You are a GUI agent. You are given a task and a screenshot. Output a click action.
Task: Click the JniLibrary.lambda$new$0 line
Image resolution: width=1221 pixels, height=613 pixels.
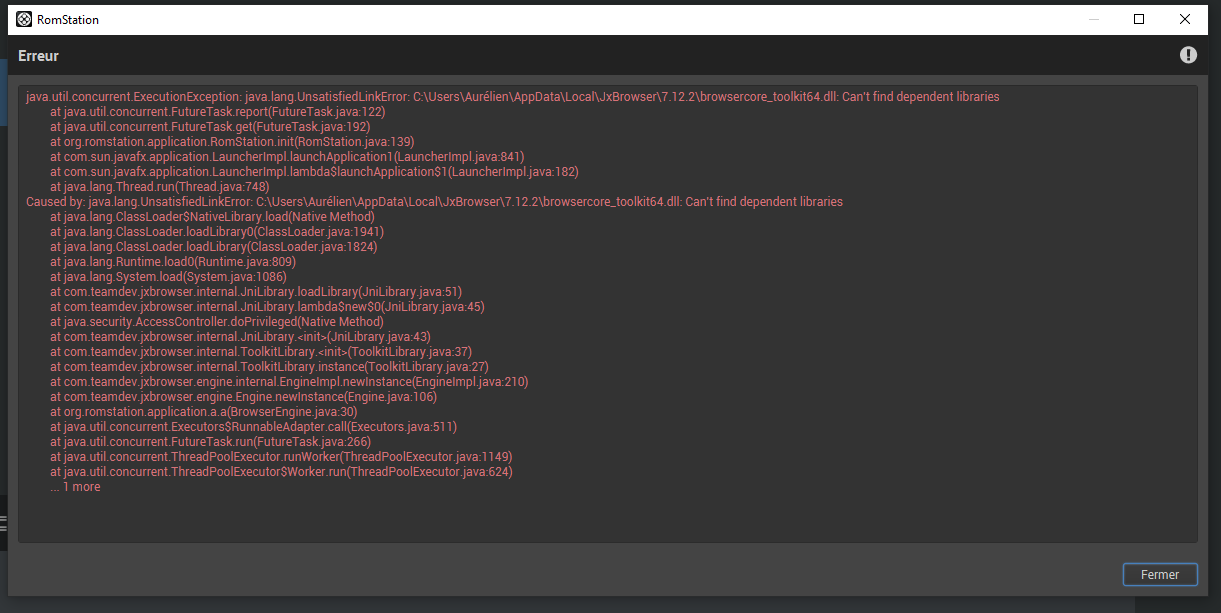267,307
